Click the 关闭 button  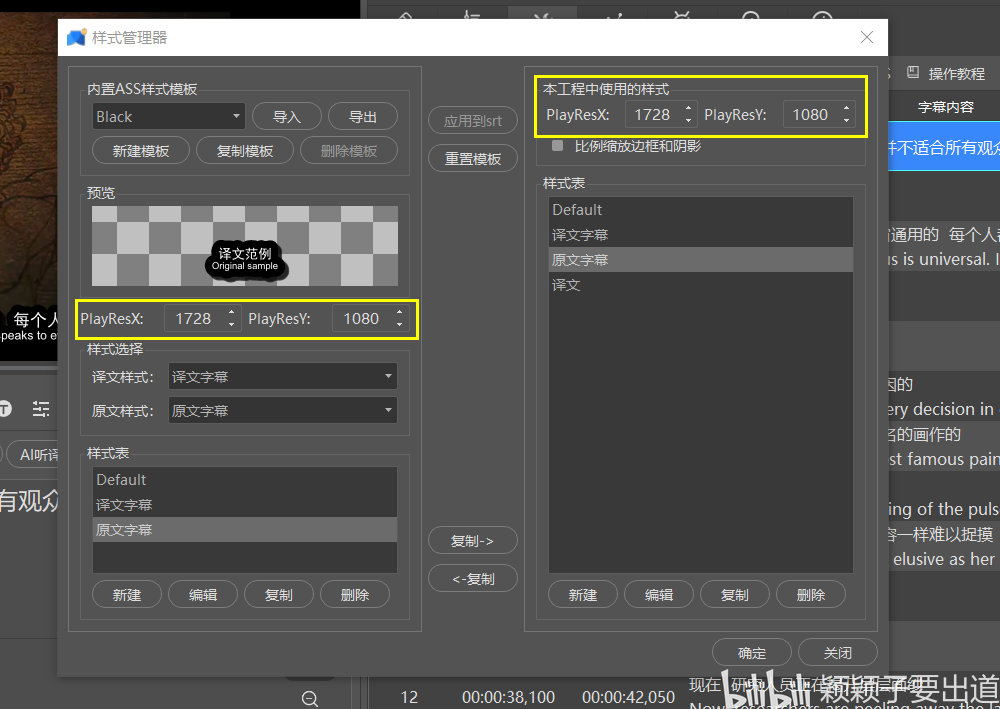pyautogui.click(x=837, y=652)
